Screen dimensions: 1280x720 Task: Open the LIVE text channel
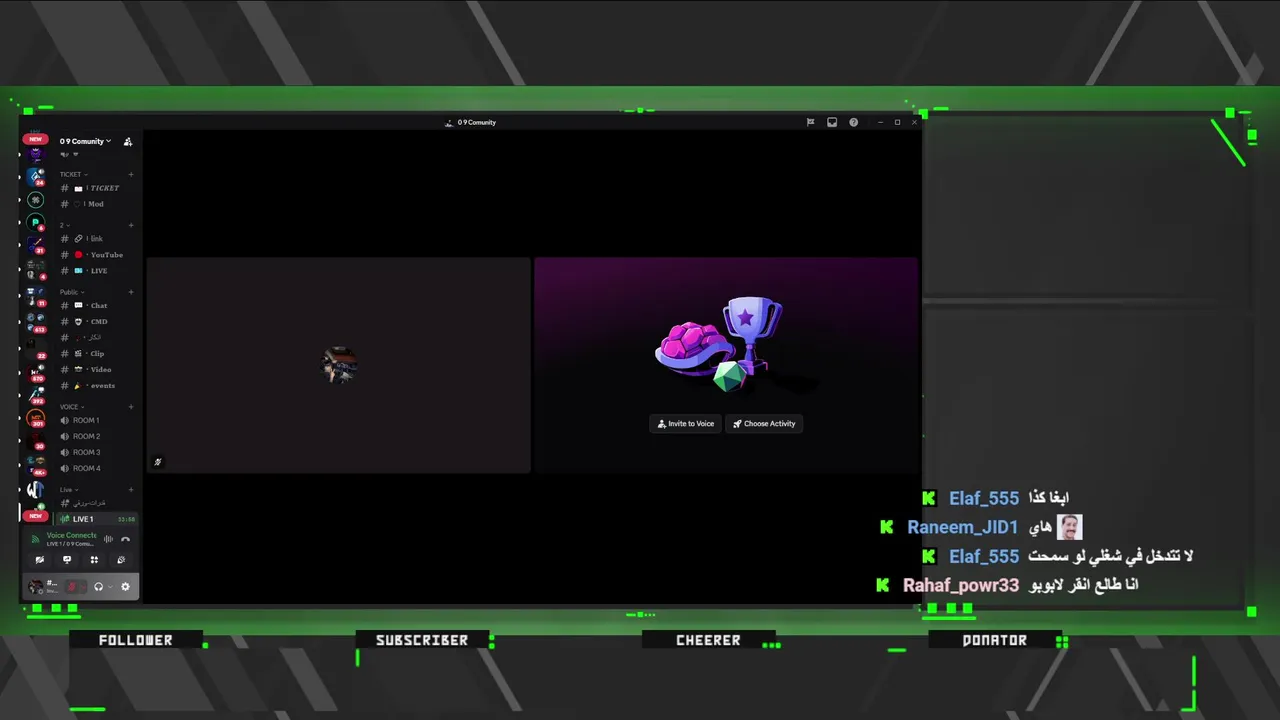97,271
